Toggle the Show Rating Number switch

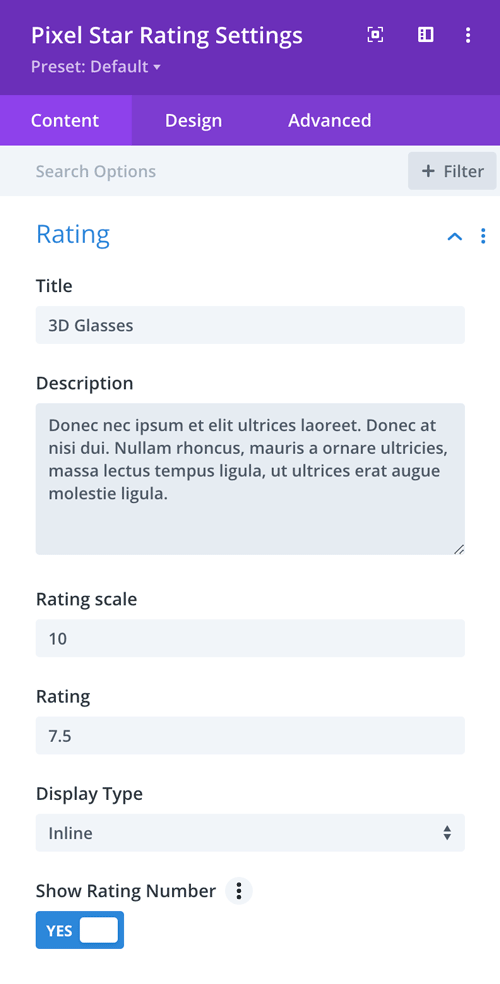point(80,930)
